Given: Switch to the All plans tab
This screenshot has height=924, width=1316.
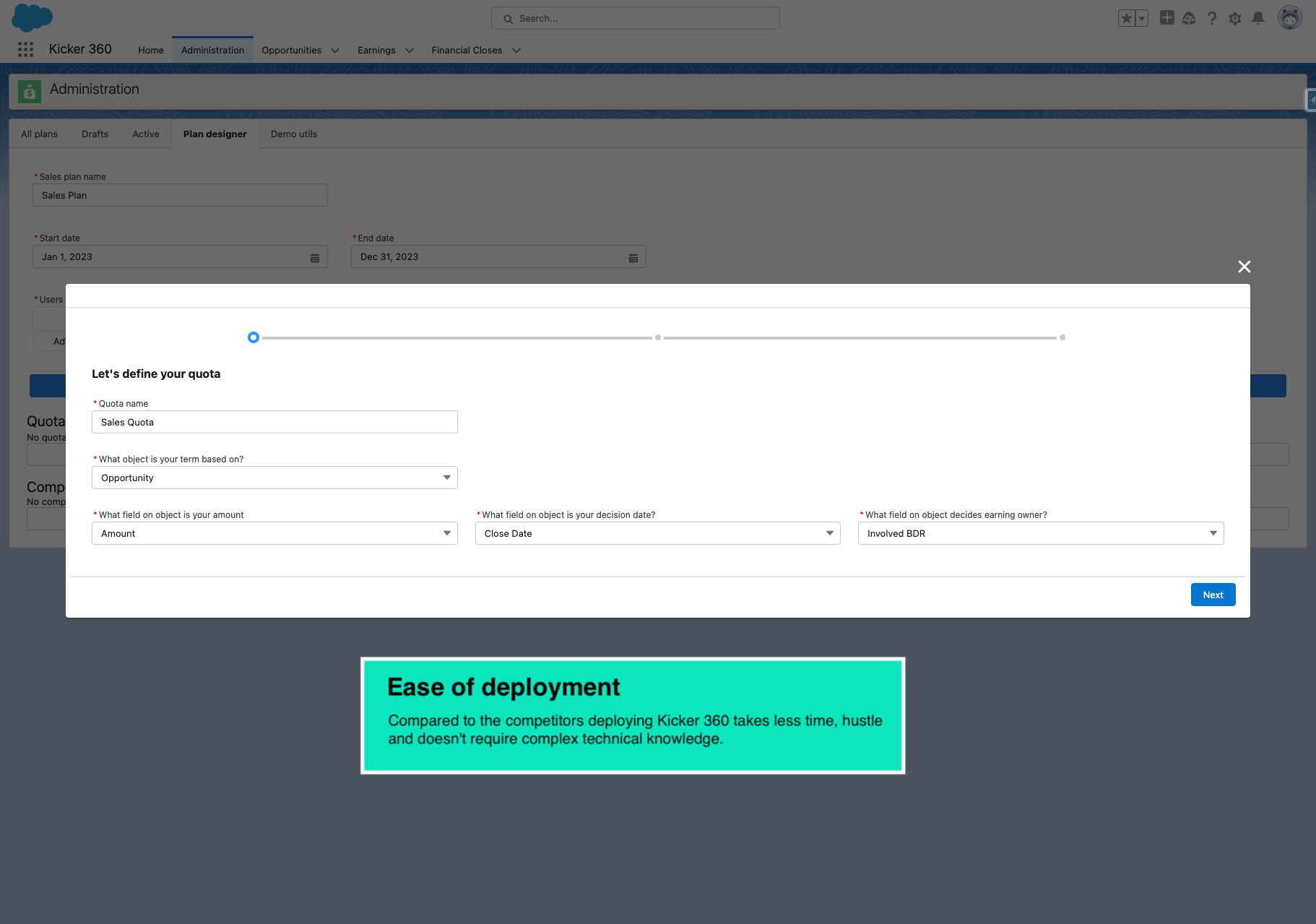Looking at the screenshot, I should (39, 134).
